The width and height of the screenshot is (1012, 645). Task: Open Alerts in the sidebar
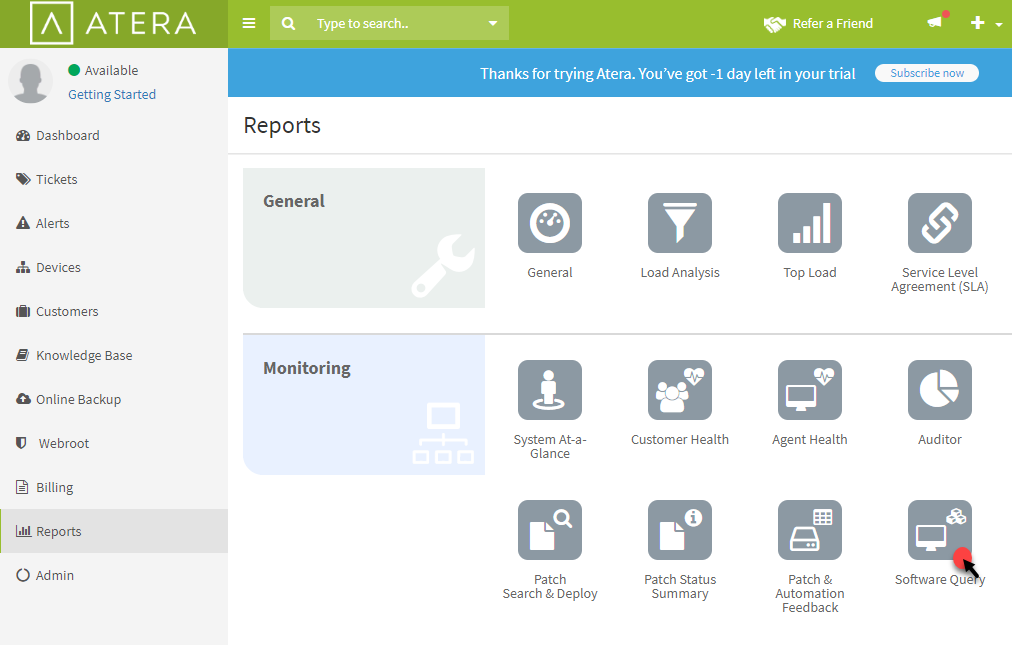point(114,223)
